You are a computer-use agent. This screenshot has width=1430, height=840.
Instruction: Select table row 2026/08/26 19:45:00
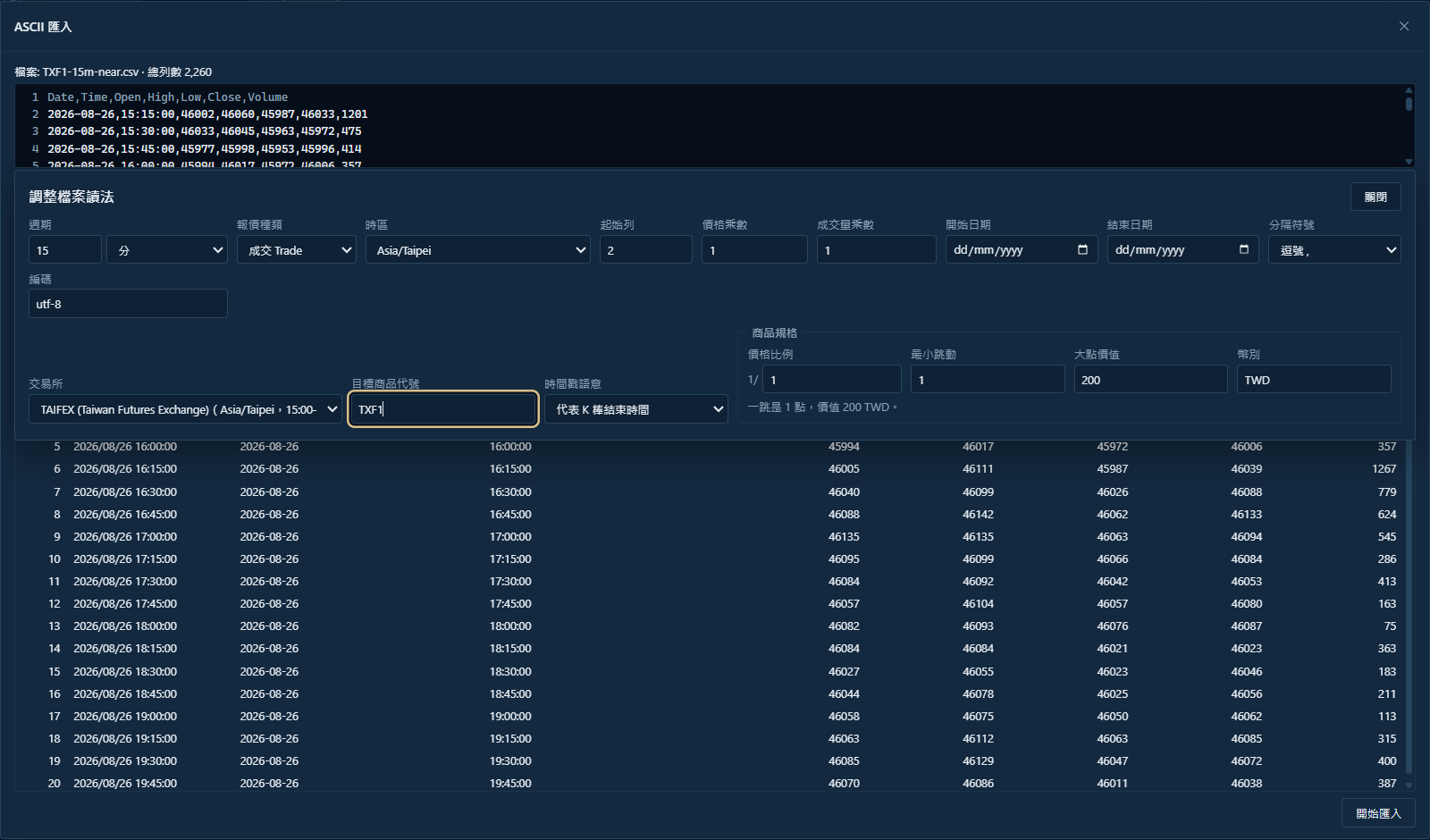711,783
